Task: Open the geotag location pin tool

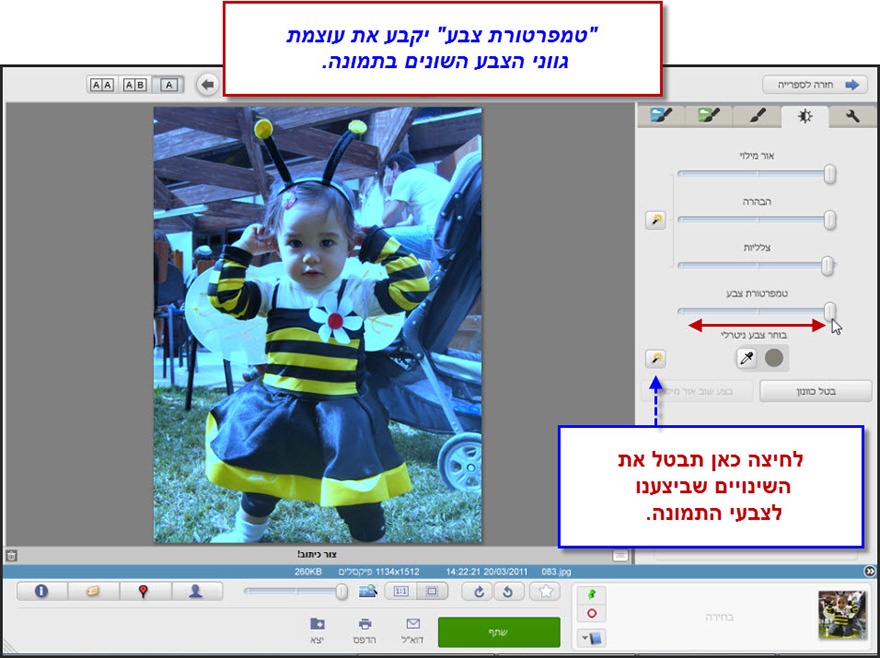Action: 141,592
